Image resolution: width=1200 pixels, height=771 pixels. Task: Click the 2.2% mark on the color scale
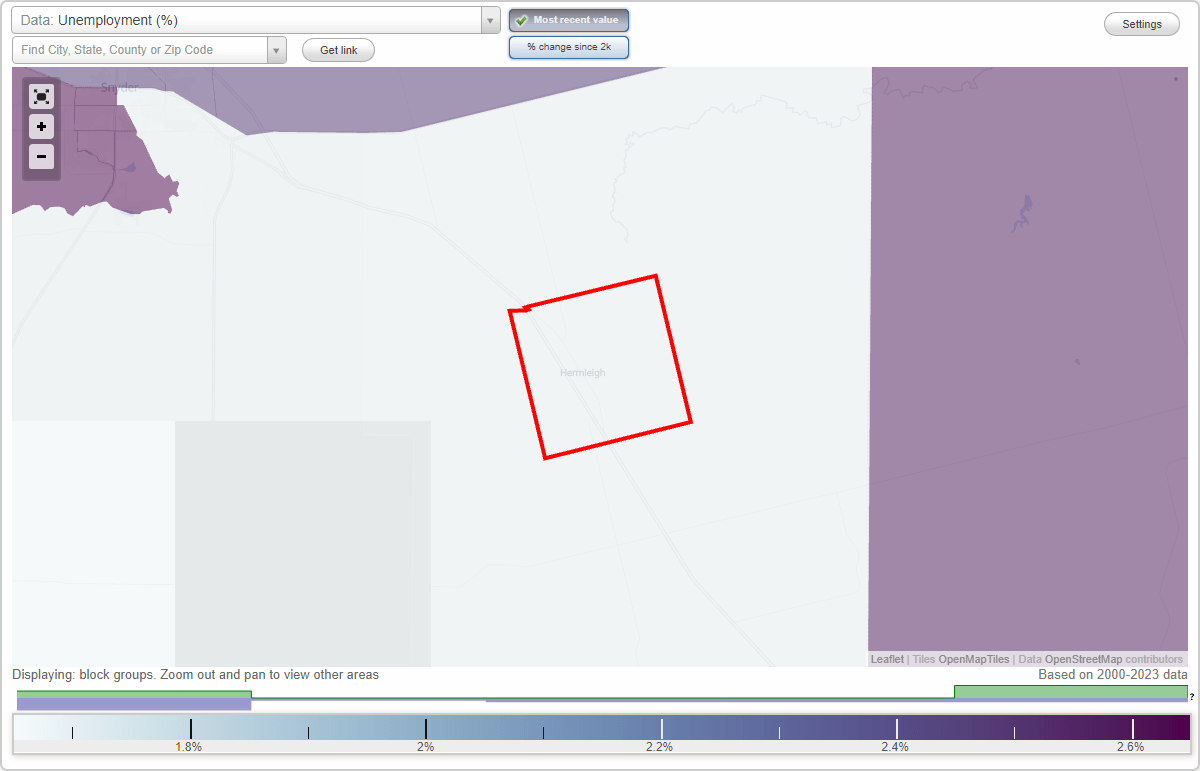661,726
